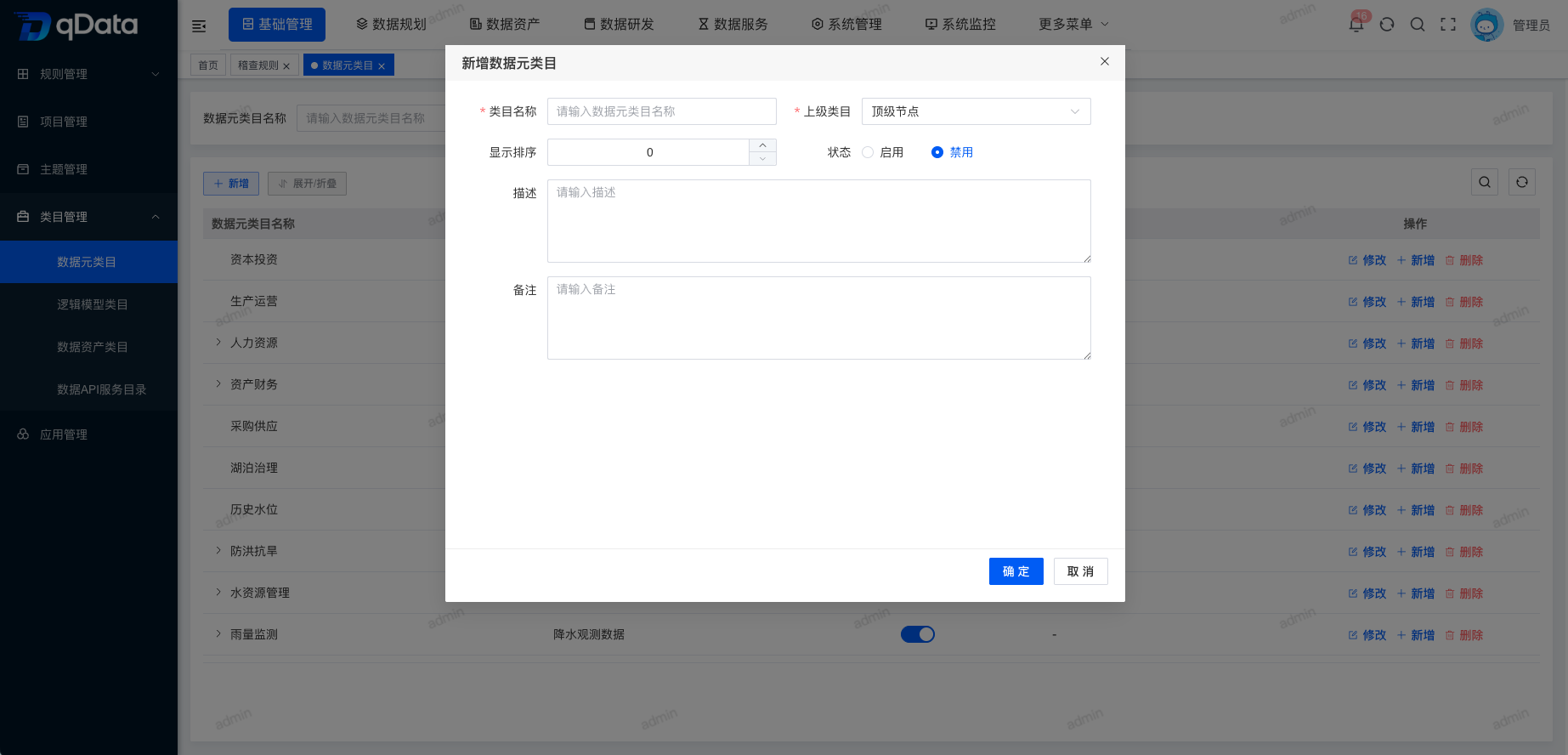
Task: Click 修改 for the 水资源管理 row
Action: pos(1367,593)
